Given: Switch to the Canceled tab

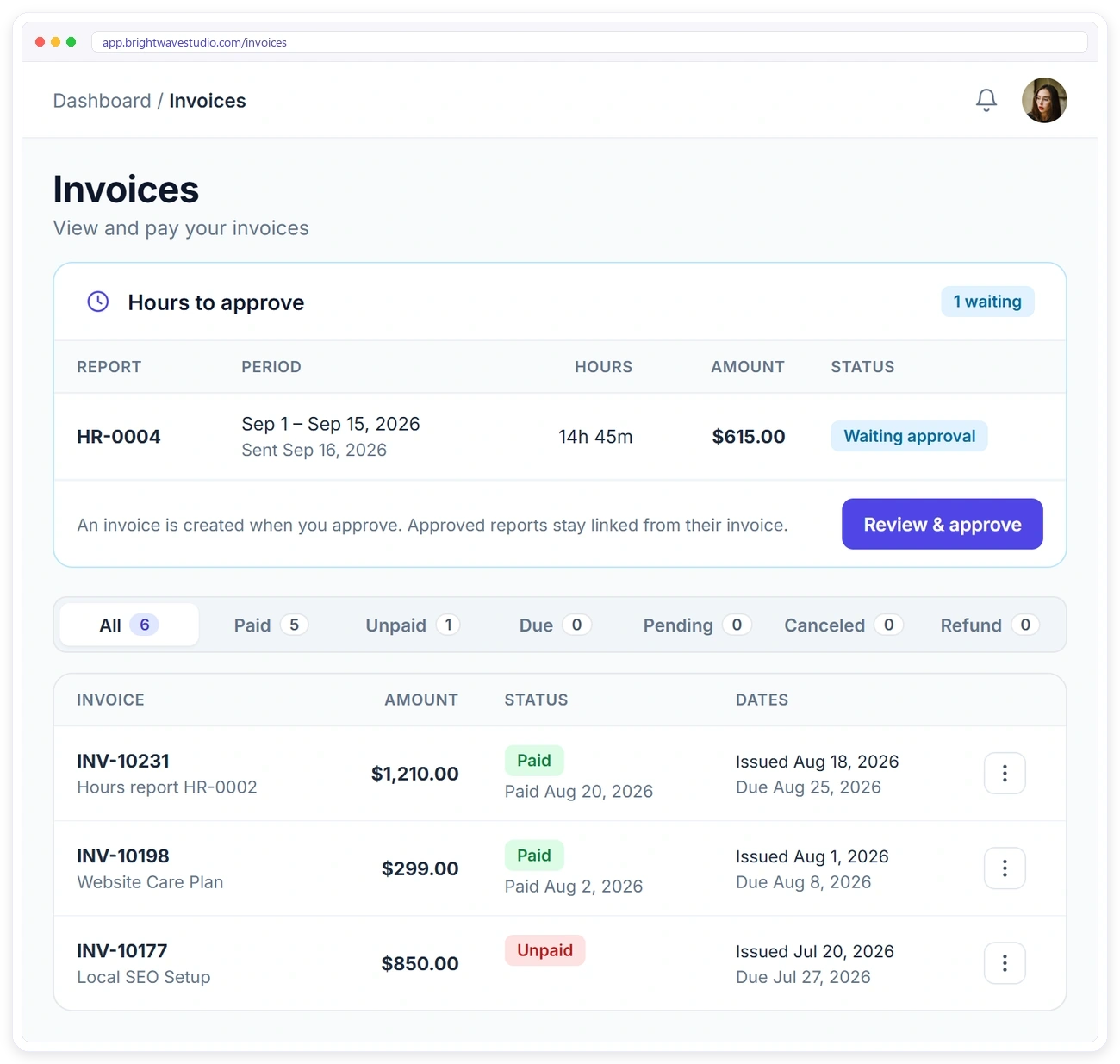Looking at the screenshot, I should pos(843,625).
